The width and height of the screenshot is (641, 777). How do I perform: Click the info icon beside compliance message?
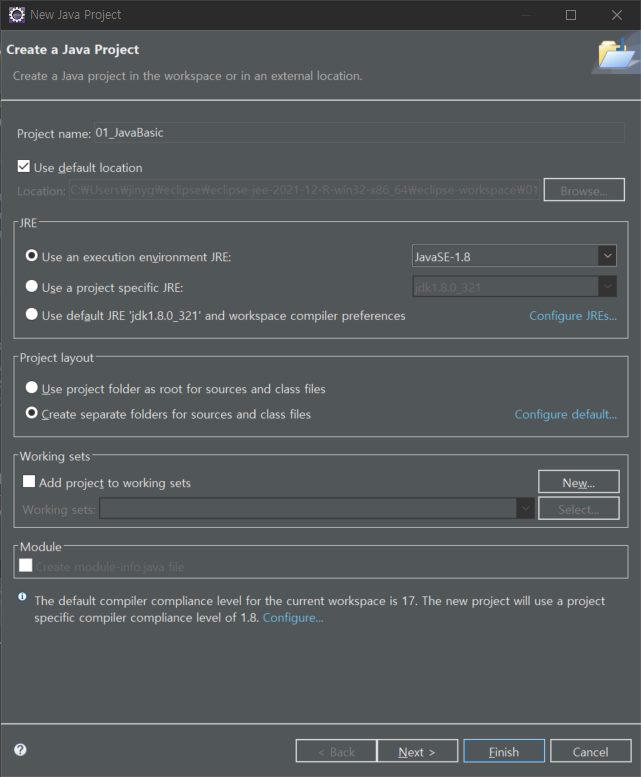pos(22,597)
